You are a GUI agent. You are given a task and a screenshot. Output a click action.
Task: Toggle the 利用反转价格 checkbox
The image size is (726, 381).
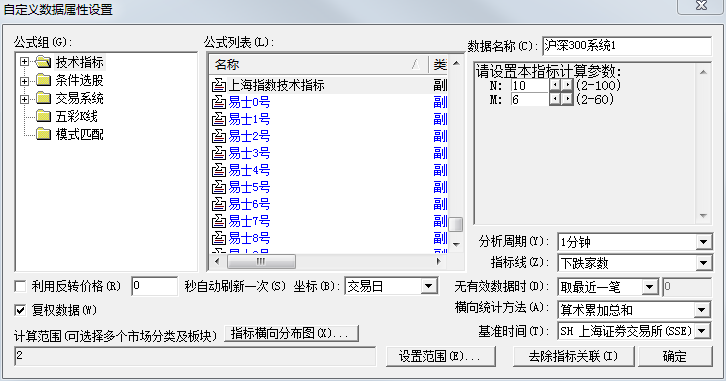click(20, 287)
